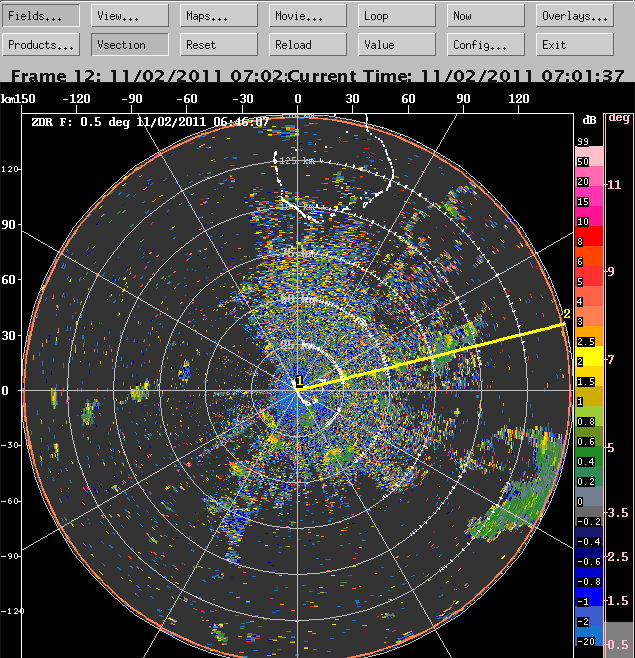The height and width of the screenshot is (658, 635).
Task: Activate the Value readout button
Action: click(x=397, y=44)
